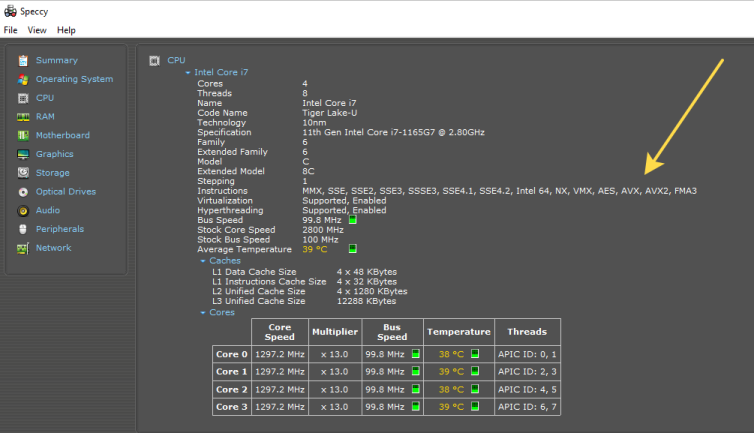Click Core 2 temperature graph icon
Image resolution: width=754 pixels, height=433 pixels.
tap(475, 389)
